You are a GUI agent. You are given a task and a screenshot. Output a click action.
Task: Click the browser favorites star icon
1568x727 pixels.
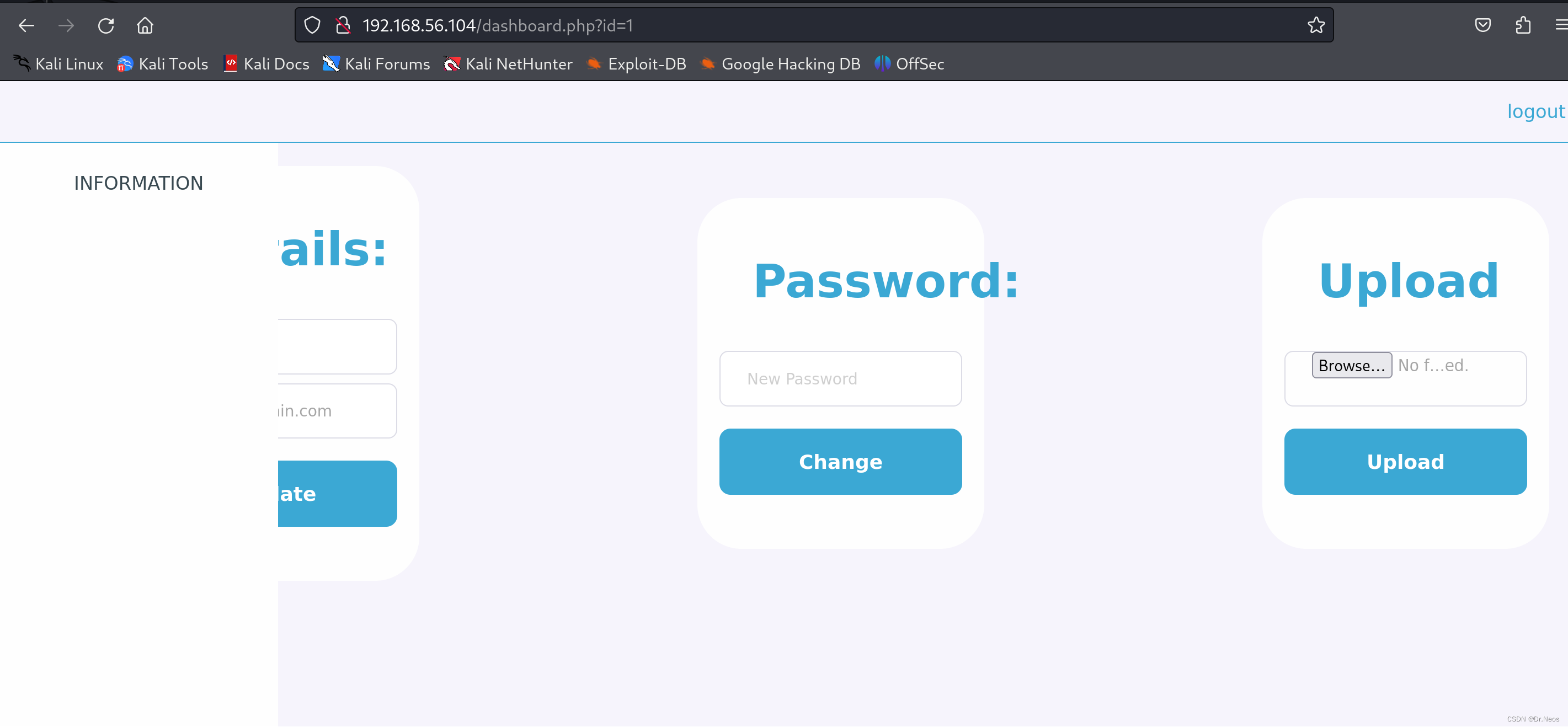pos(1317,25)
